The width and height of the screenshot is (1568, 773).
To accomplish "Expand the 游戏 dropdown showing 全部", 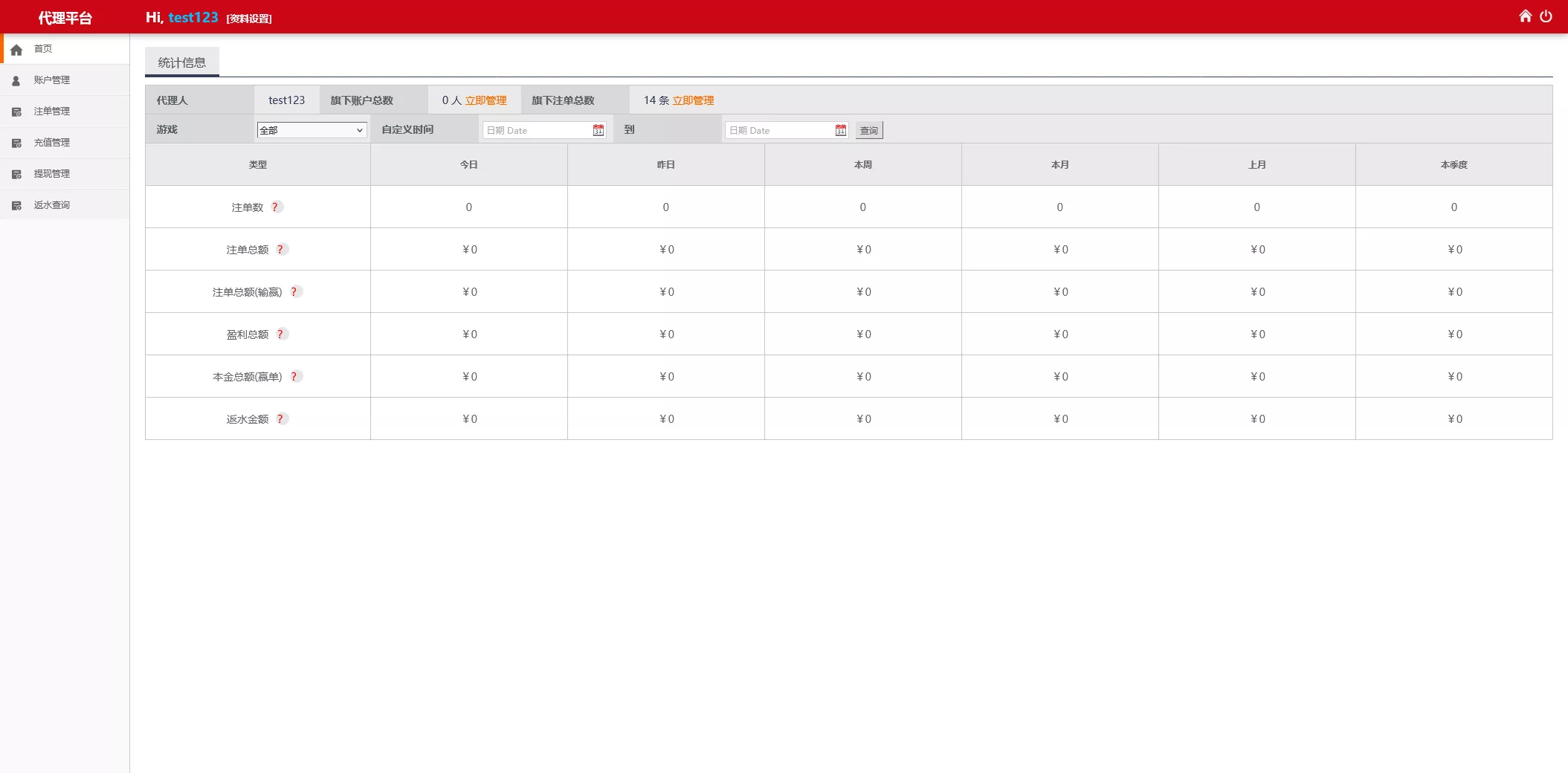I will click(x=312, y=130).
